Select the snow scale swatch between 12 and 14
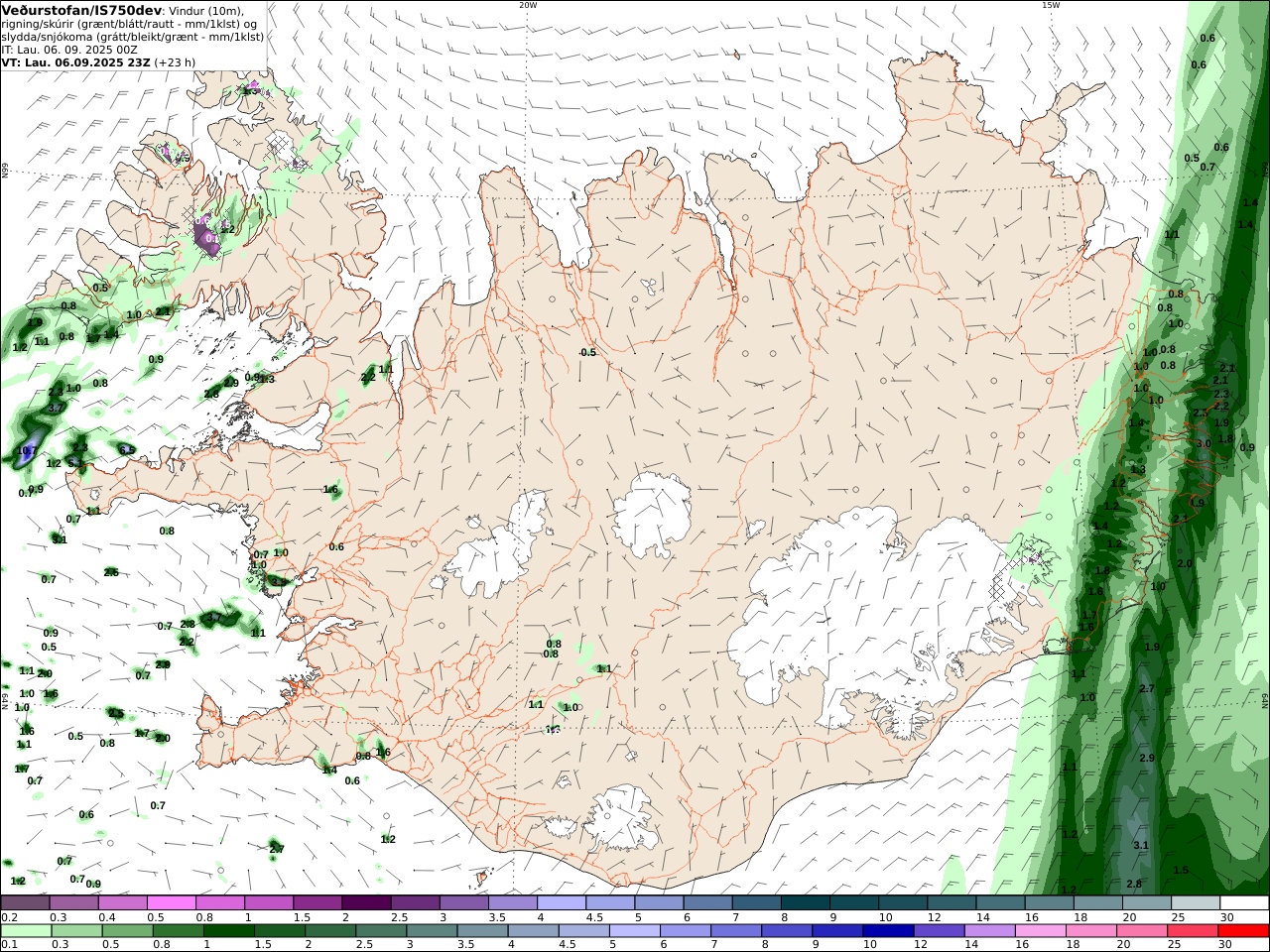This screenshot has width=1270, height=952. click(x=952, y=903)
